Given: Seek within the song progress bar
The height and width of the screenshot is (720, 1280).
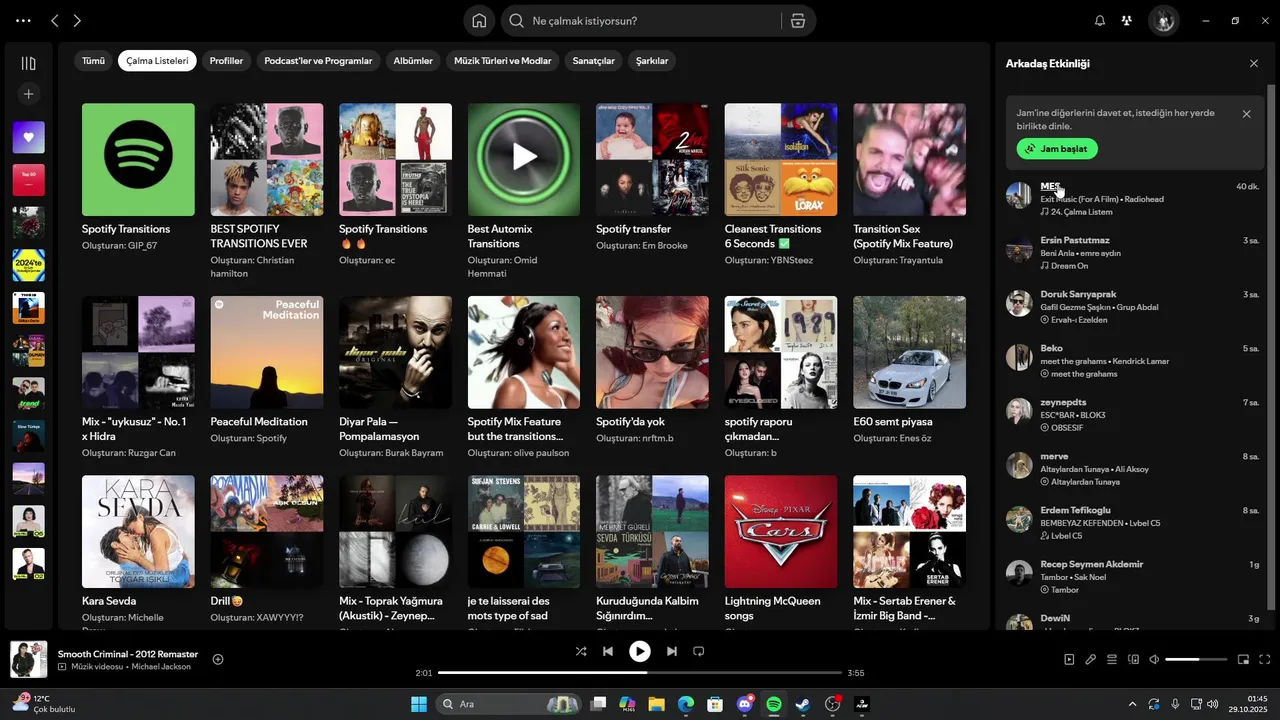Looking at the screenshot, I should point(640,673).
